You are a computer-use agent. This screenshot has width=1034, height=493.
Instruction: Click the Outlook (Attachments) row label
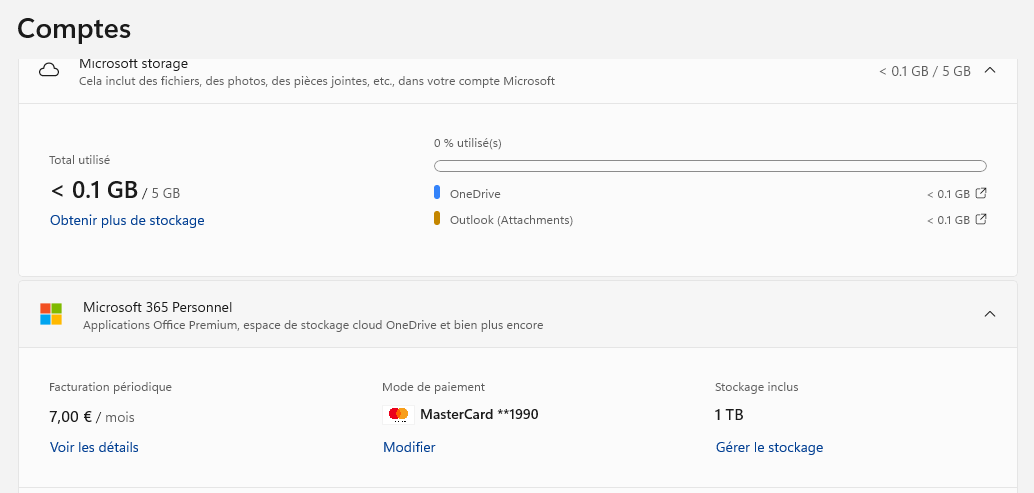click(x=511, y=220)
